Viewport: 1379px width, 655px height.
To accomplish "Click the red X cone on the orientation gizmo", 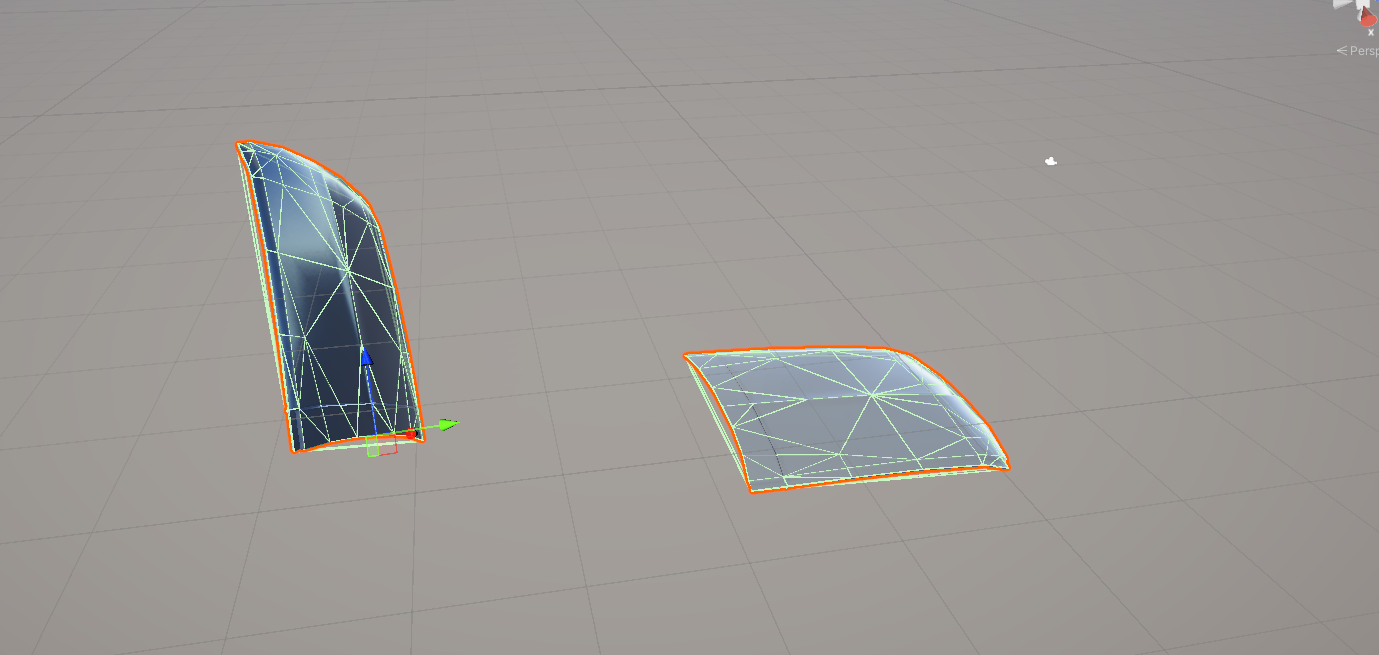I will pyautogui.click(x=1368, y=18).
